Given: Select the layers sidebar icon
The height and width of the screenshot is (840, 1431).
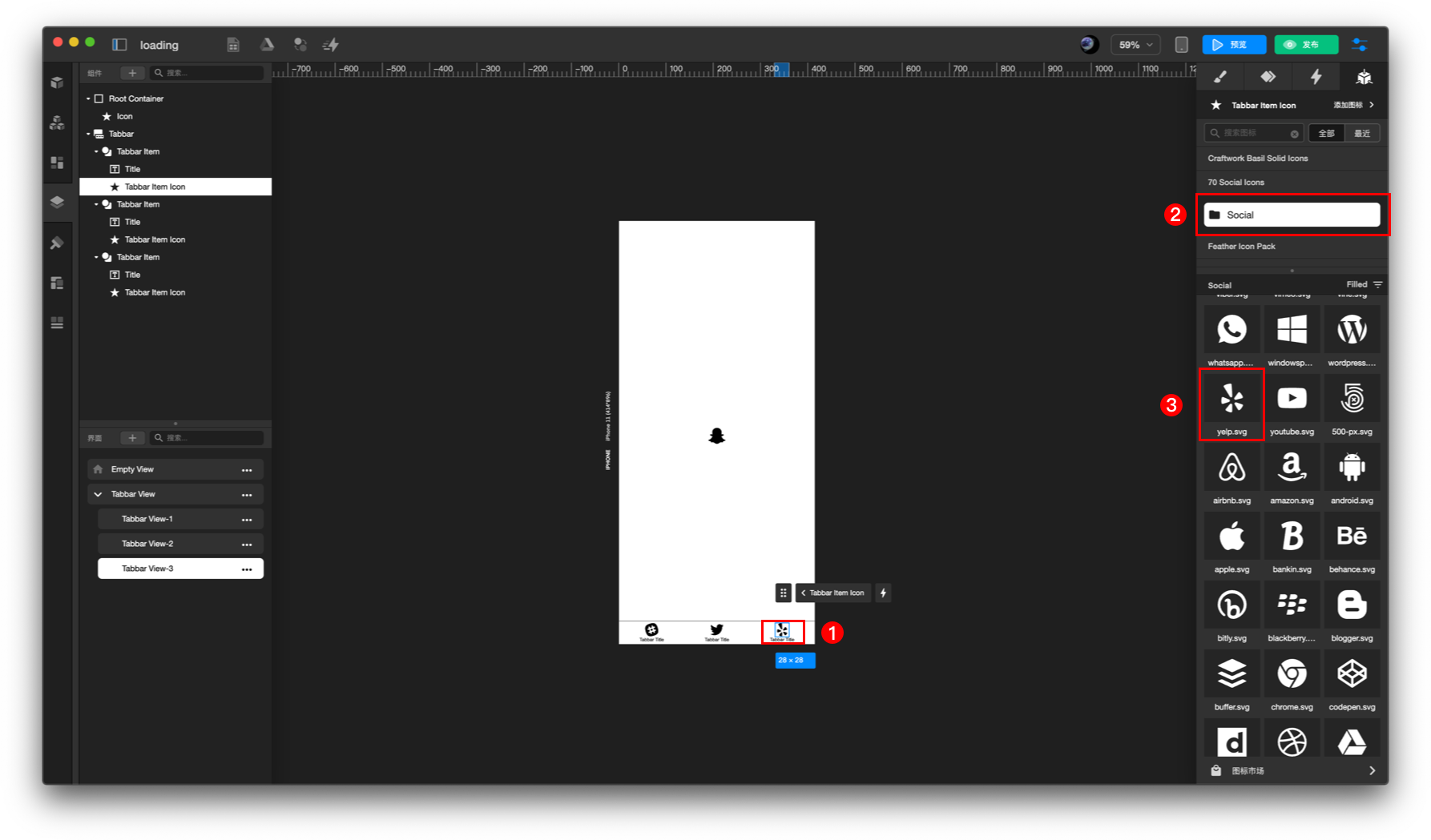Looking at the screenshot, I should (57, 202).
